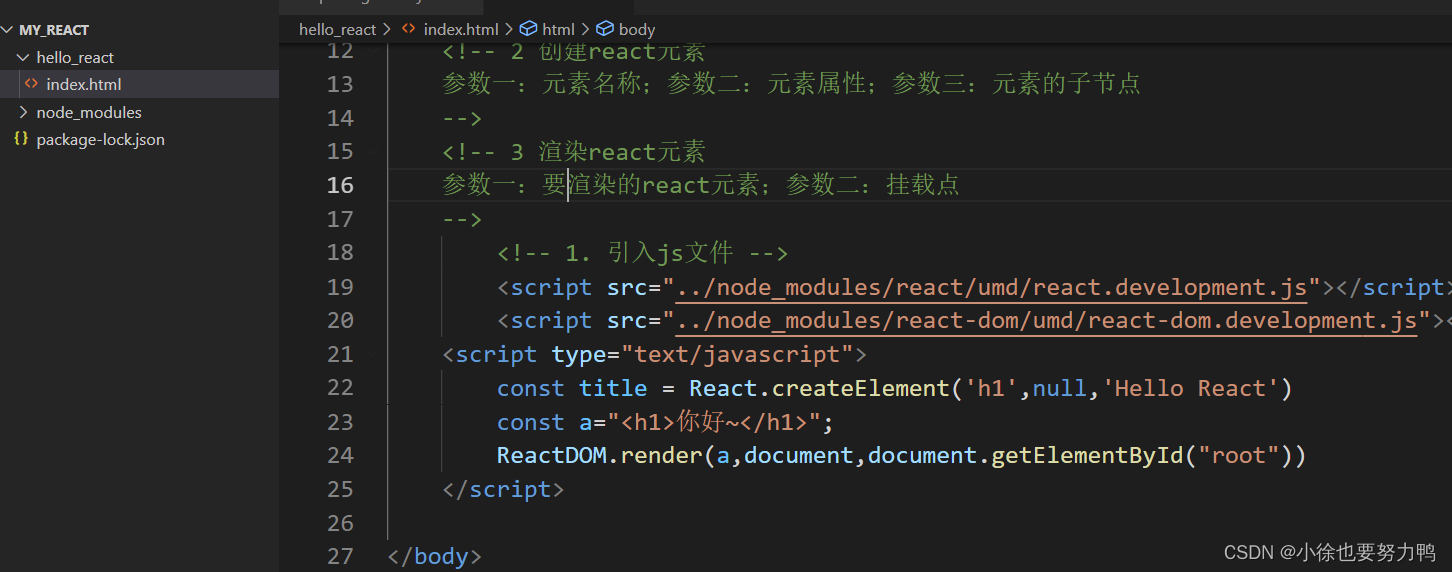This screenshot has width=1452, height=572.
Task: Click the 'const title' declaration on line 22
Action: (572, 389)
